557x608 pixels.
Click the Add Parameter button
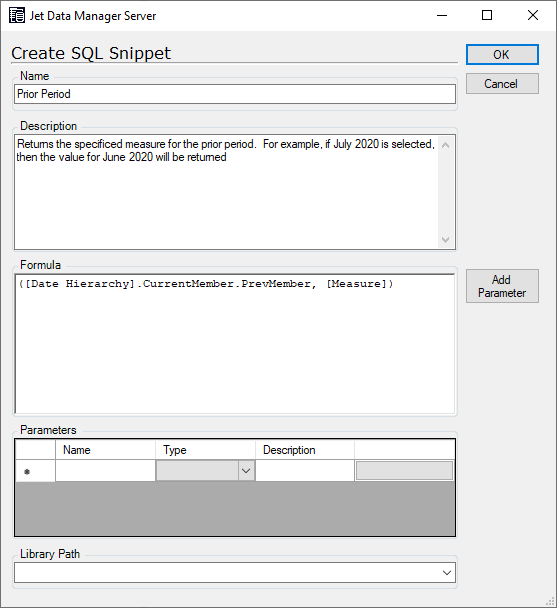[x=502, y=286]
